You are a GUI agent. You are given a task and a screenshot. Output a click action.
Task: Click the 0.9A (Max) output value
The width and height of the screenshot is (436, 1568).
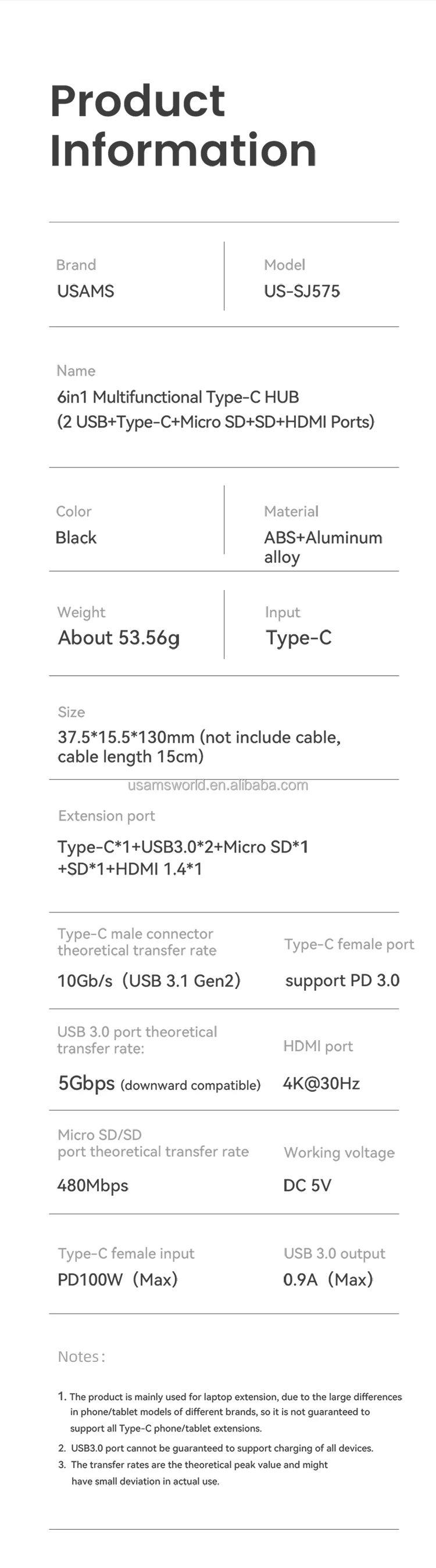328,1279
